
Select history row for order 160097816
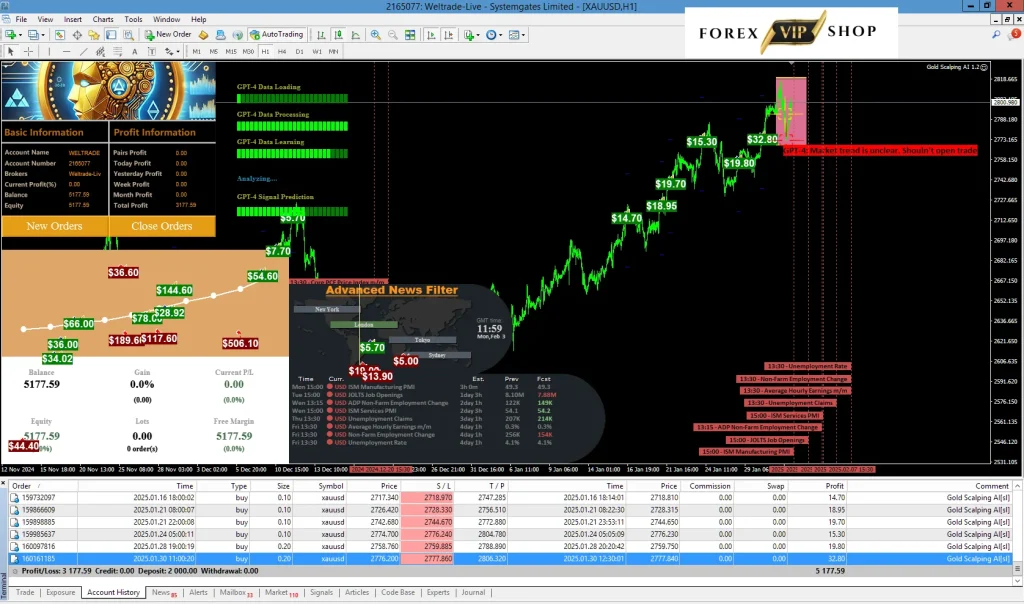[x=511, y=547]
